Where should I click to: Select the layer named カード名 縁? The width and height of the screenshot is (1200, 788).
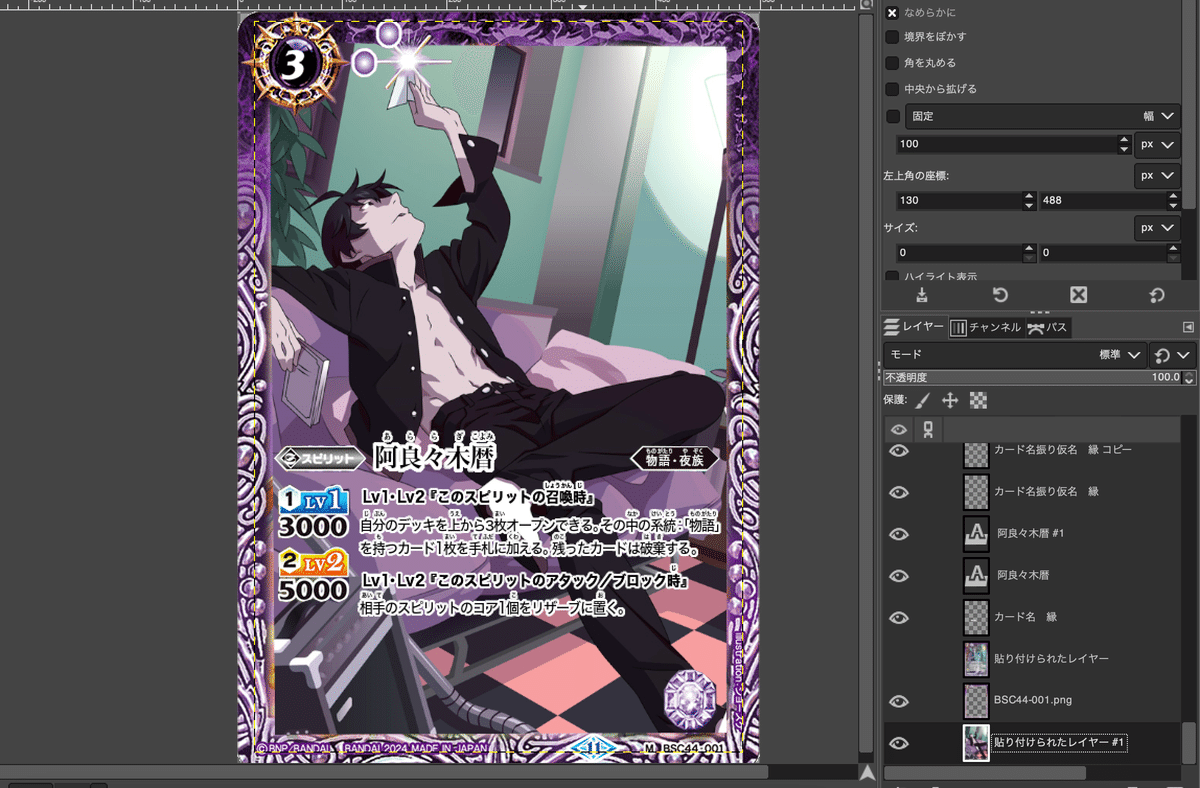point(1025,617)
